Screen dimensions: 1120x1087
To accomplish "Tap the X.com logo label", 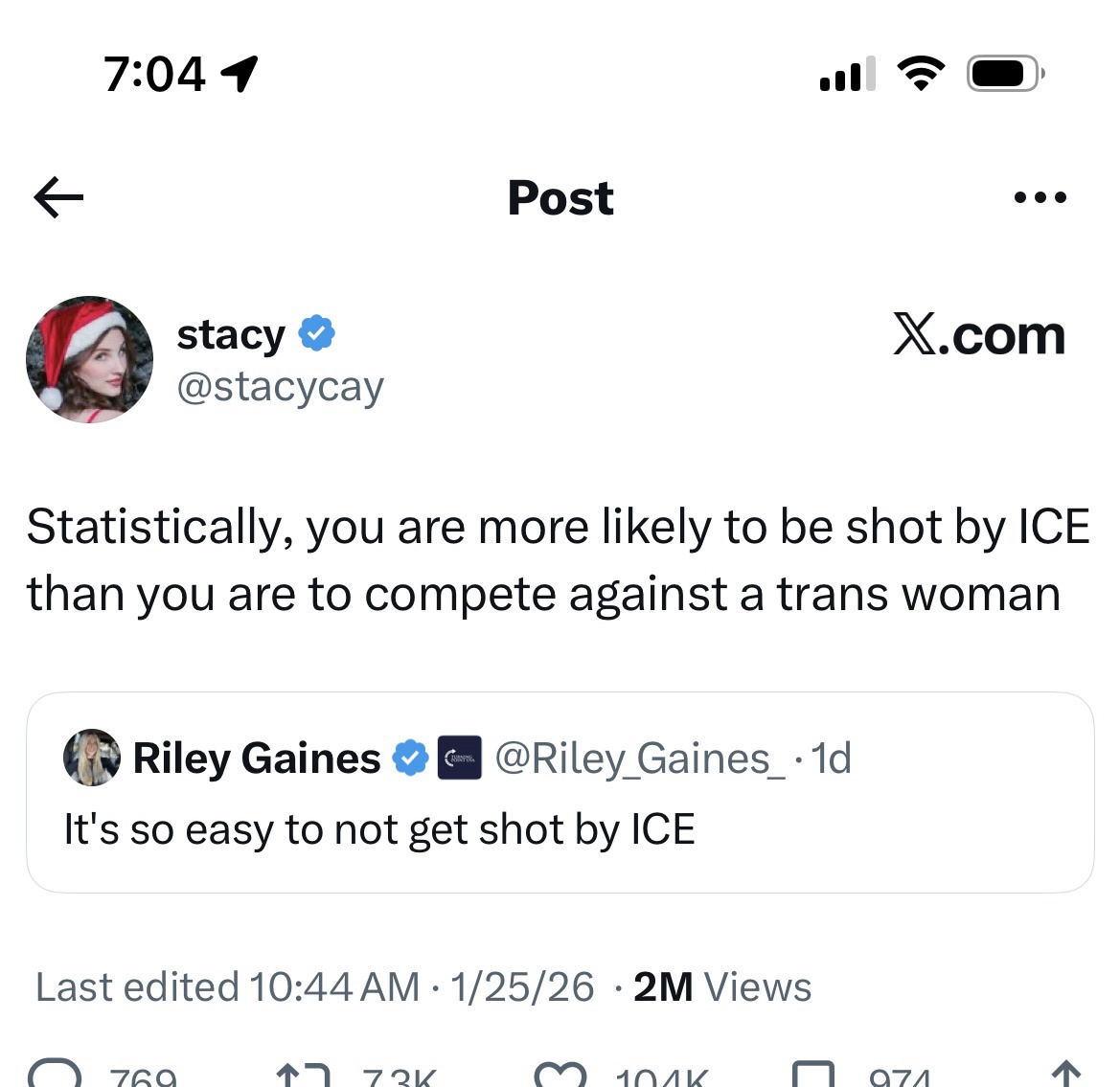I will pyautogui.click(x=978, y=335).
